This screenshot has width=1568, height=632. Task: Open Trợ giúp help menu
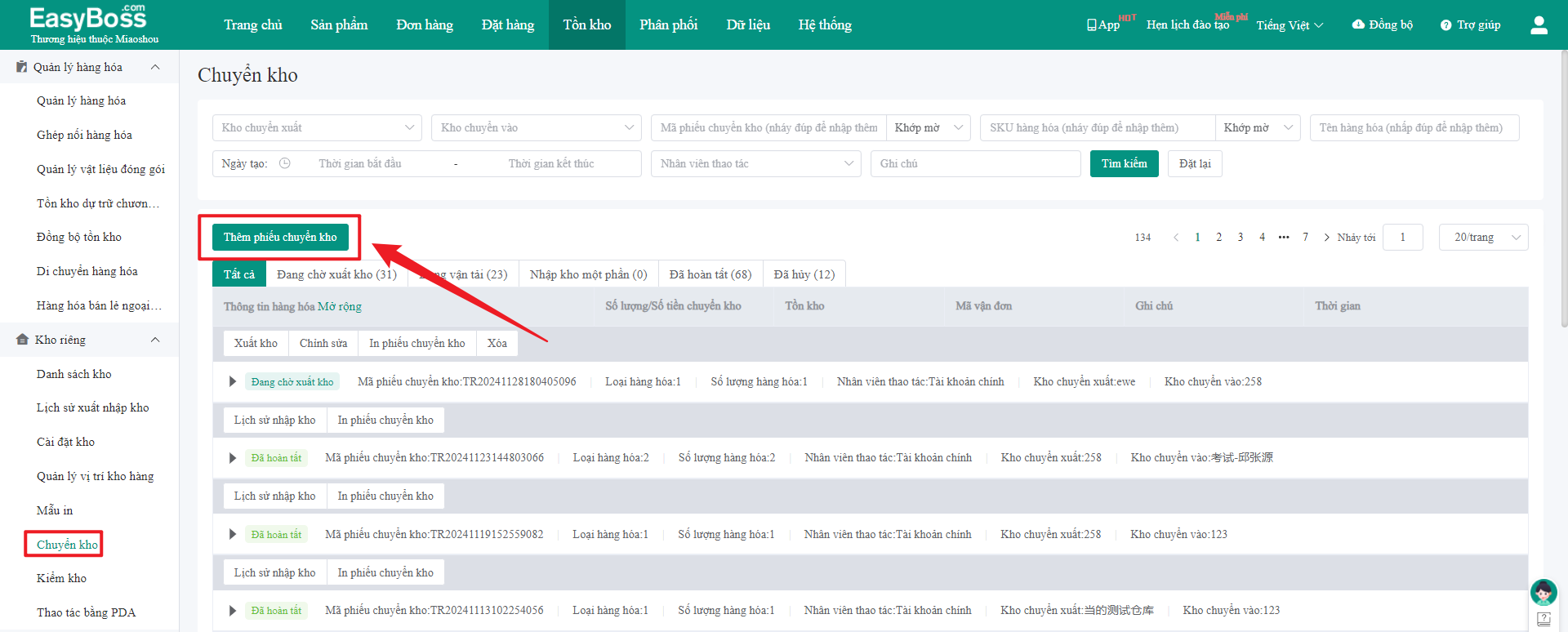tap(1470, 25)
